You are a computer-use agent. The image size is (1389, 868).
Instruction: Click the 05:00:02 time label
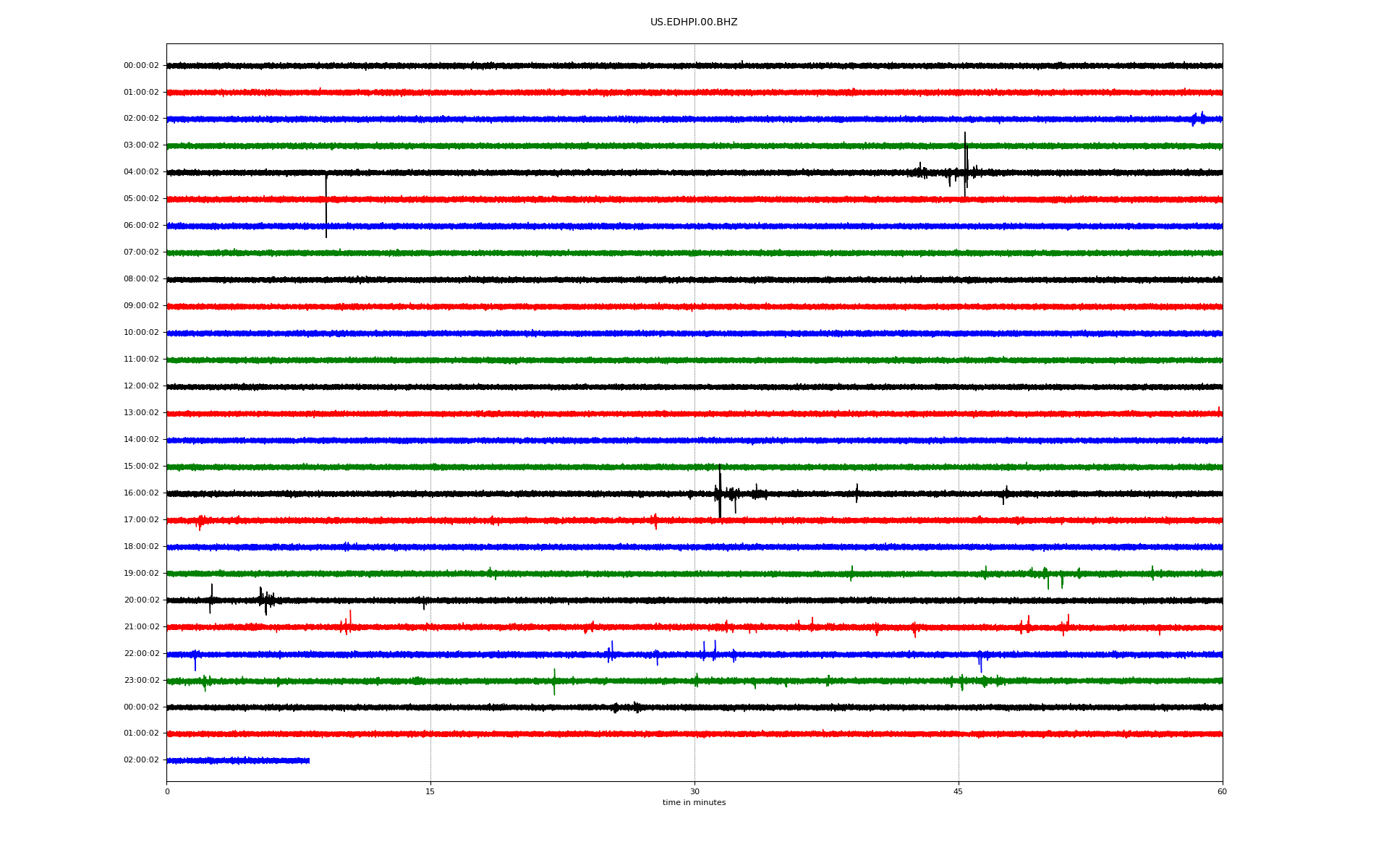[141, 199]
